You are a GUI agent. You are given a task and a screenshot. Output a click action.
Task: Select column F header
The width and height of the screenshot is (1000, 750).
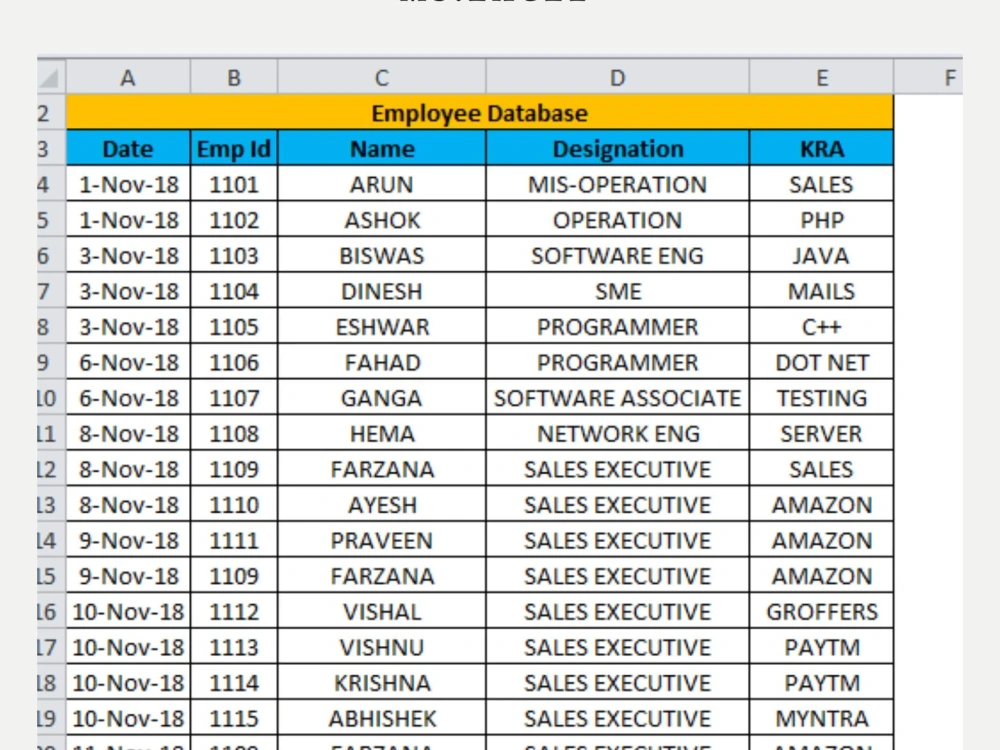point(929,77)
